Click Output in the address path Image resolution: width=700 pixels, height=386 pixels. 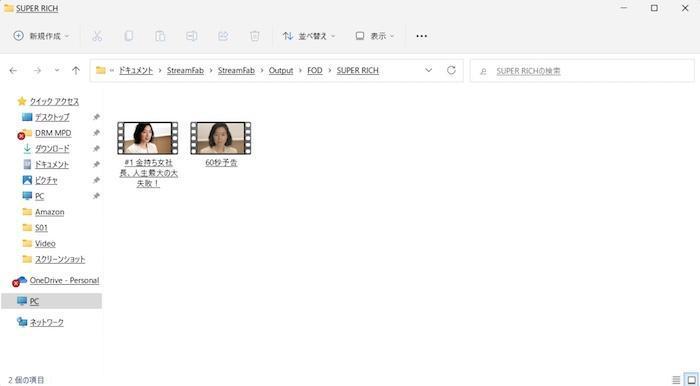tap(281, 71)
